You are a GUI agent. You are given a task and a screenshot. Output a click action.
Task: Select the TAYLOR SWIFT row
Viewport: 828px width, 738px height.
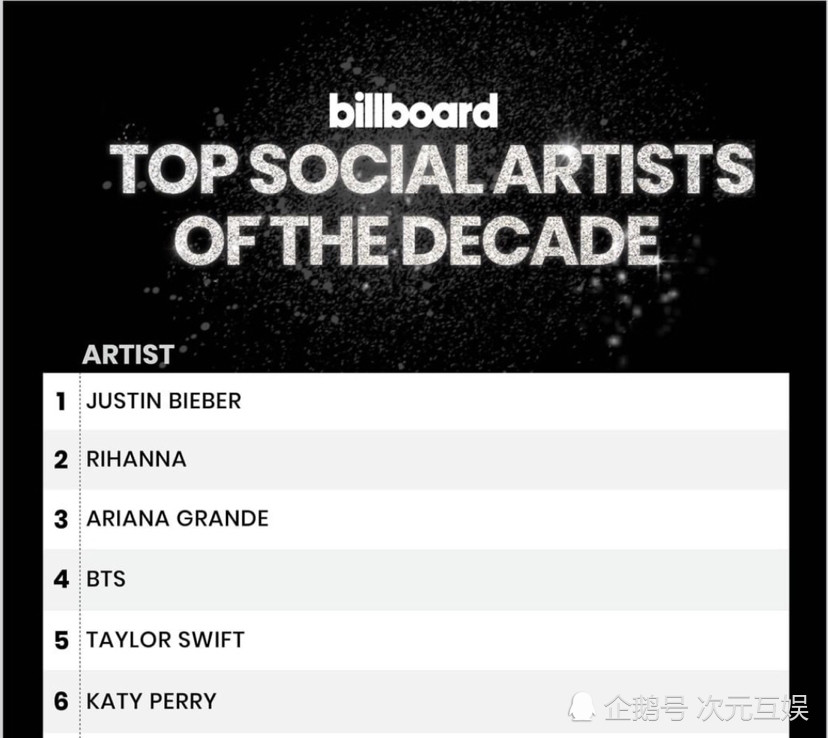click(416, 640)
